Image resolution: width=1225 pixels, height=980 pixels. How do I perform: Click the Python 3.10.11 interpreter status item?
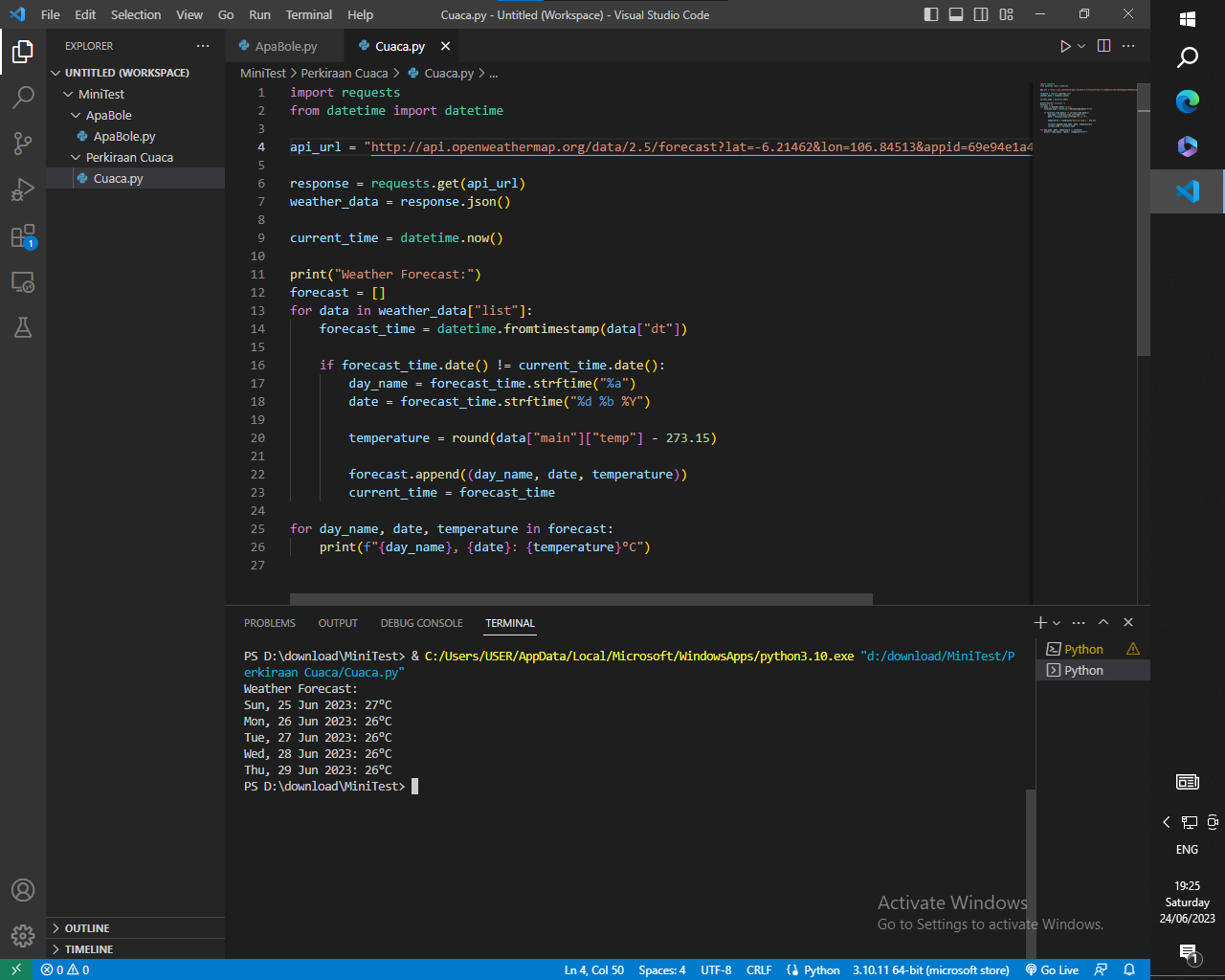coord(929,969)
